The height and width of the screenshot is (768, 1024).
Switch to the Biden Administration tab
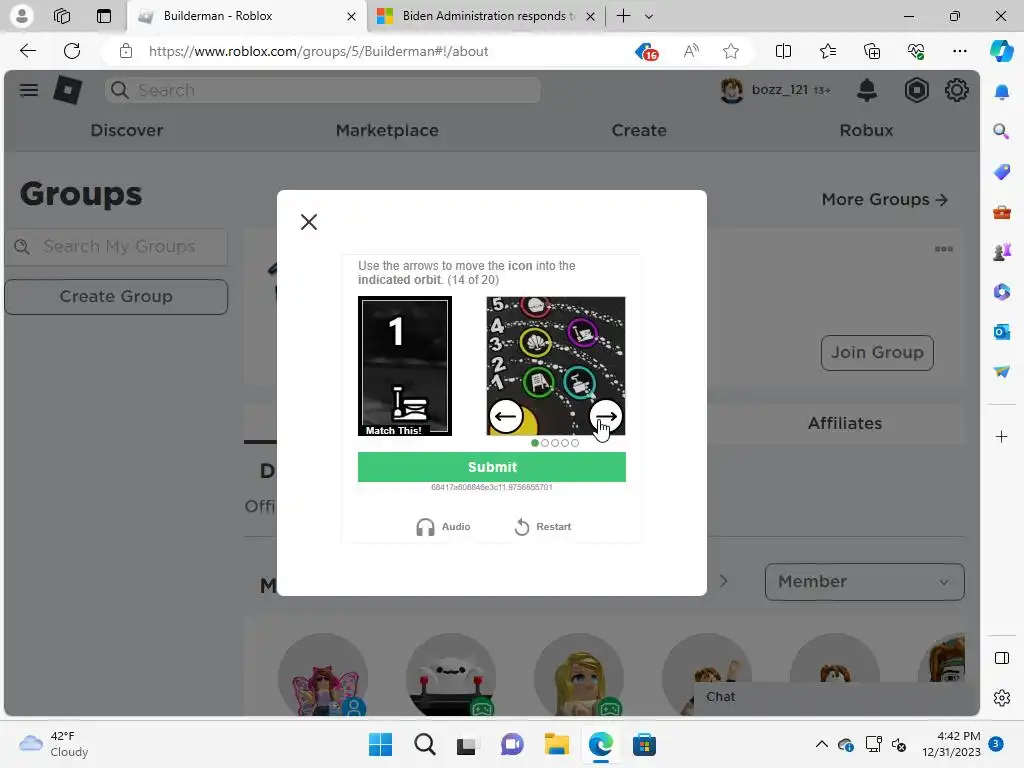pyautogui.click(x=485, y=16)
